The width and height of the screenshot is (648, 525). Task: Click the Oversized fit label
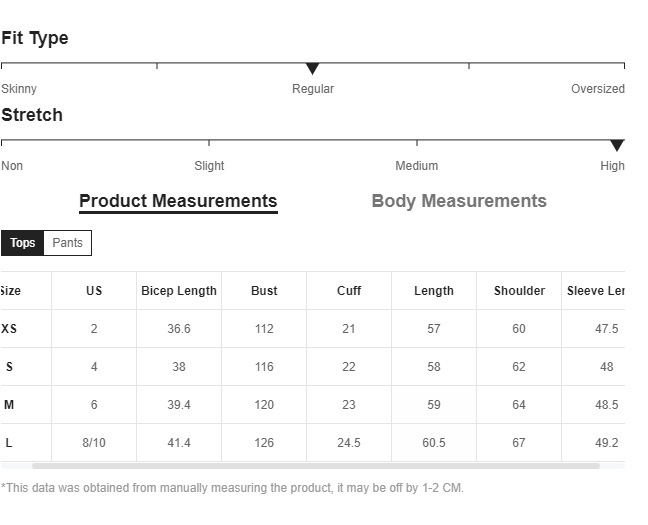point(597,89)
